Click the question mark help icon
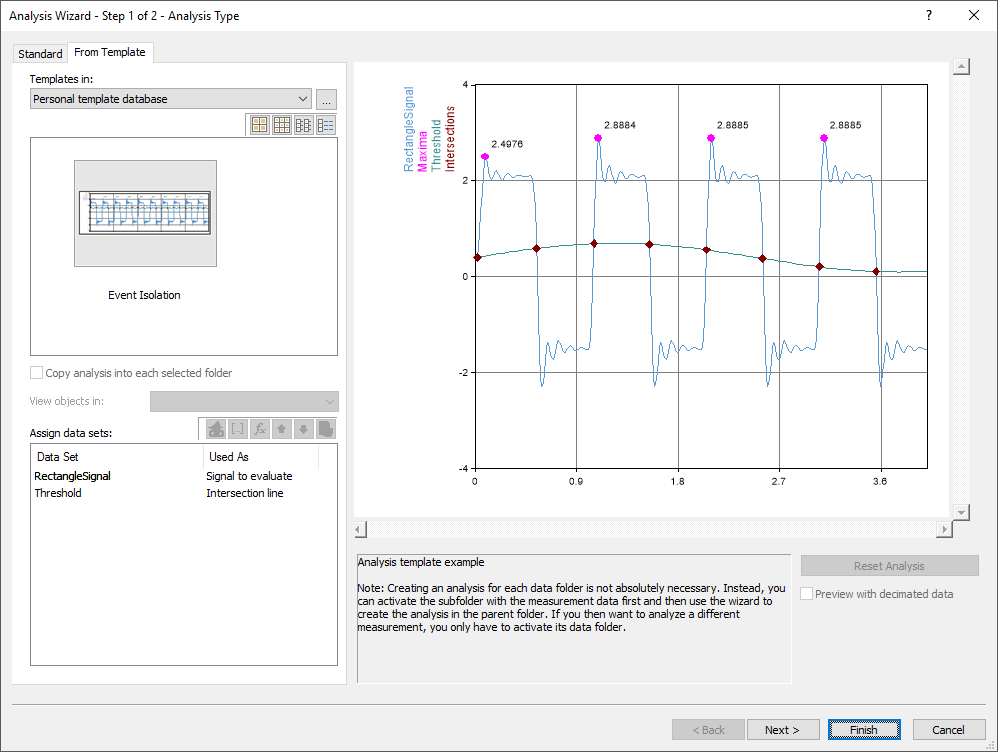The image size is (998, 752). [929, 15]
